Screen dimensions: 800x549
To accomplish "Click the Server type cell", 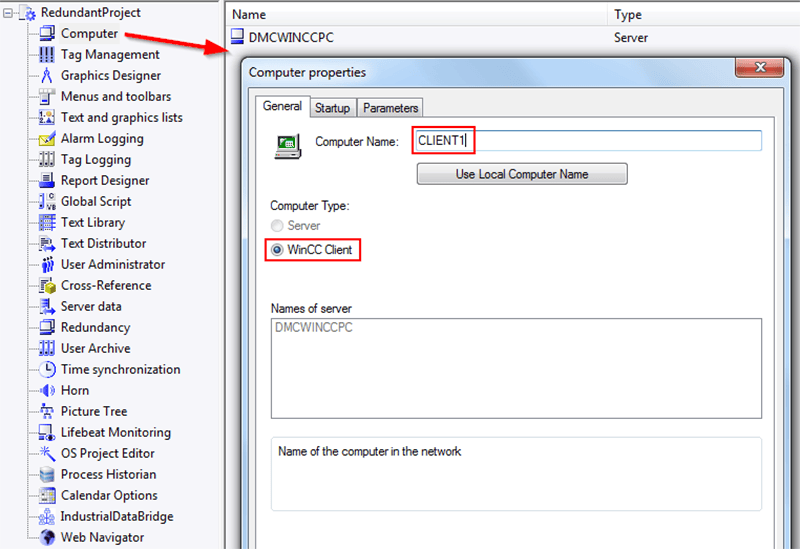I will (x=631, y=37).
